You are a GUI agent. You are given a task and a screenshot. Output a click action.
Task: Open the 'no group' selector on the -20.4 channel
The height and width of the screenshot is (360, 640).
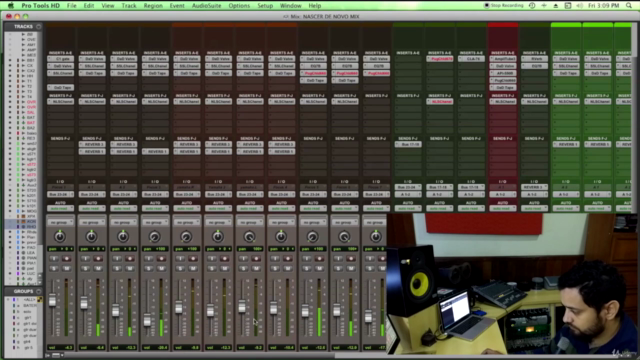tap(155, 222)
